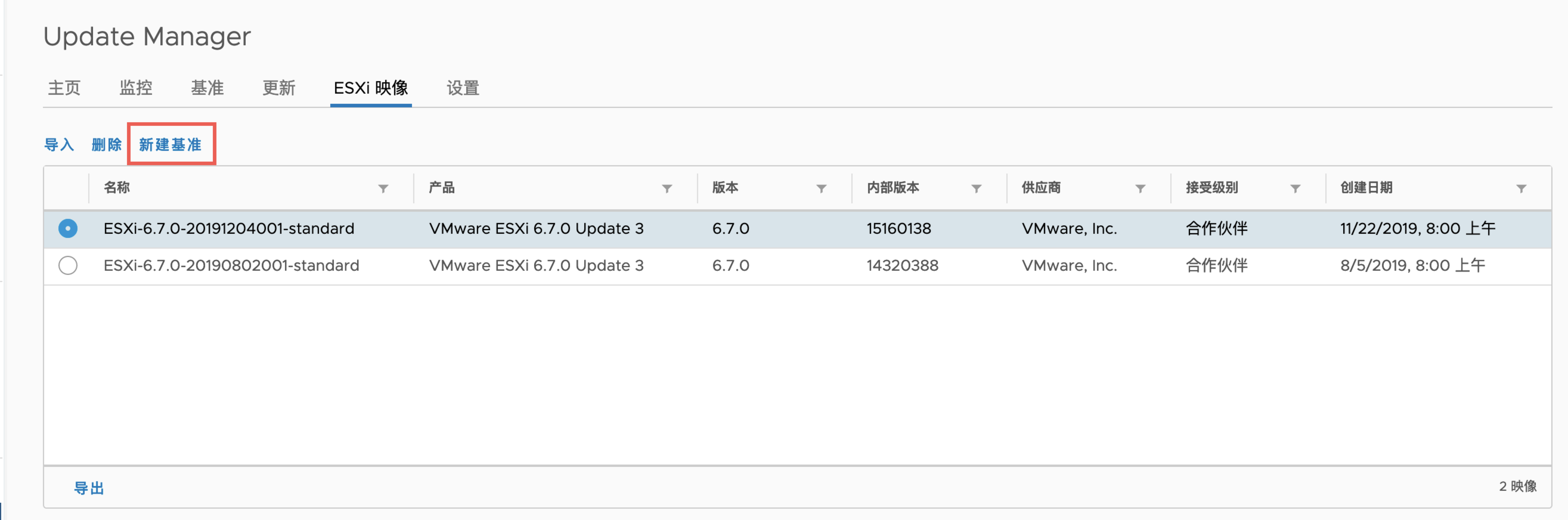This screenshot has height=520, width=1568.
Task: Filter the 接受级别 column
Action: coord(1295,189)
